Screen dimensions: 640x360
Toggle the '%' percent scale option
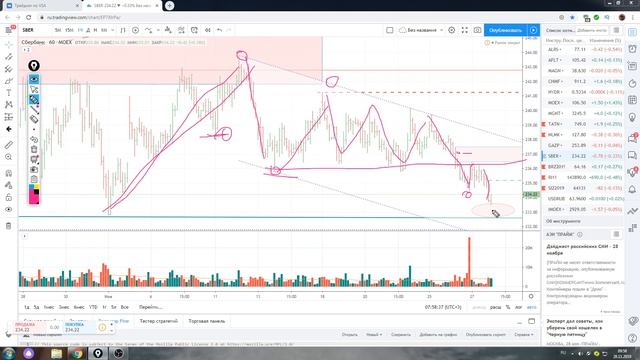pos(508,307)
